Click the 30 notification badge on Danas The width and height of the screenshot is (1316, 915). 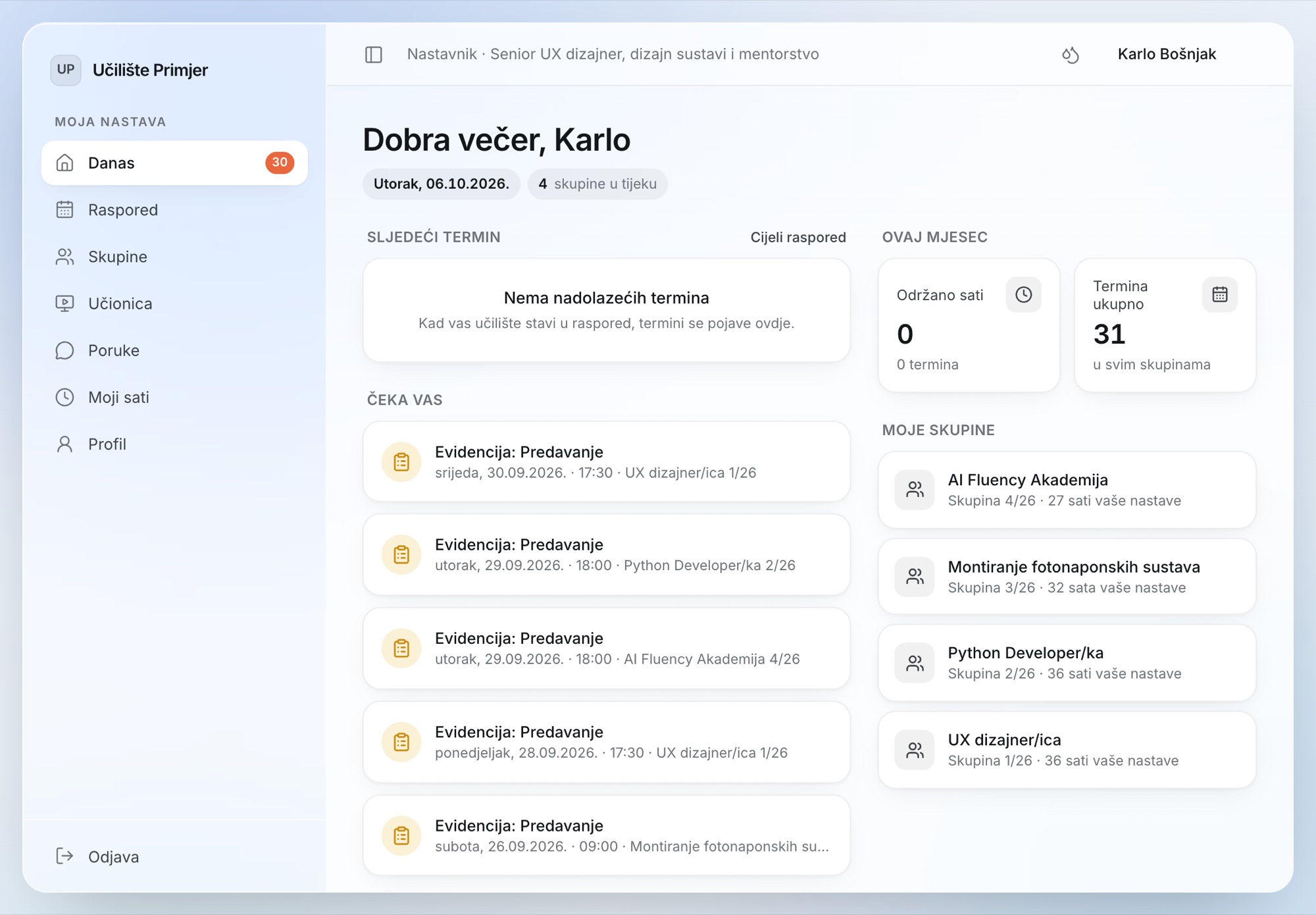pos(280,163)
